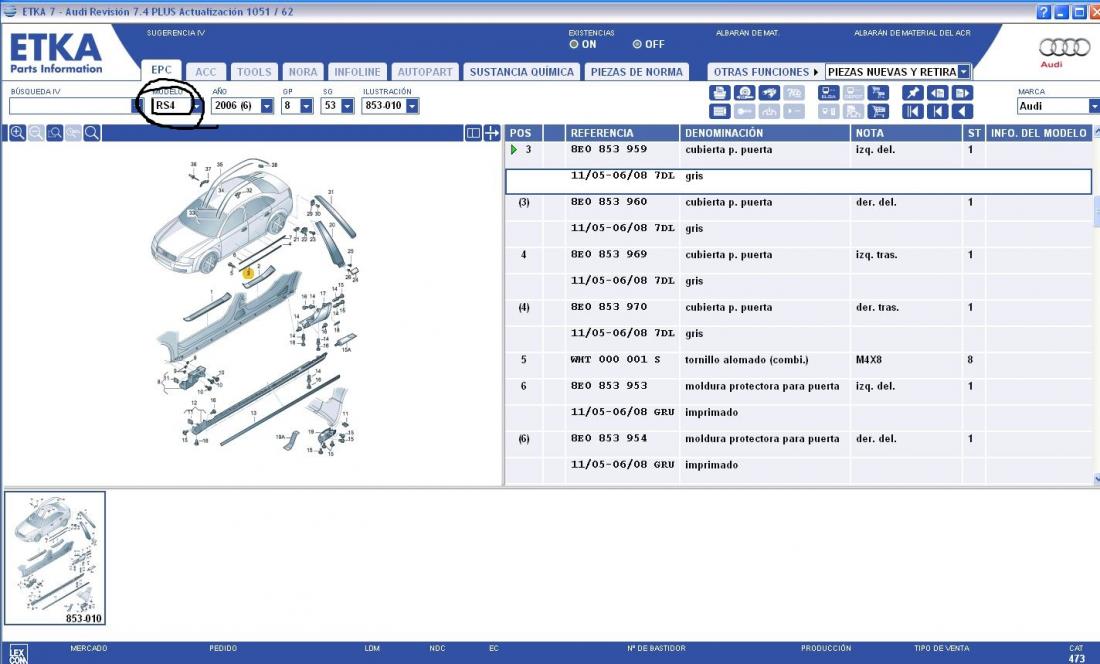Select part reference 8E0 853 959
Viewport: 1100px width, 664px height.
(609, 149)
